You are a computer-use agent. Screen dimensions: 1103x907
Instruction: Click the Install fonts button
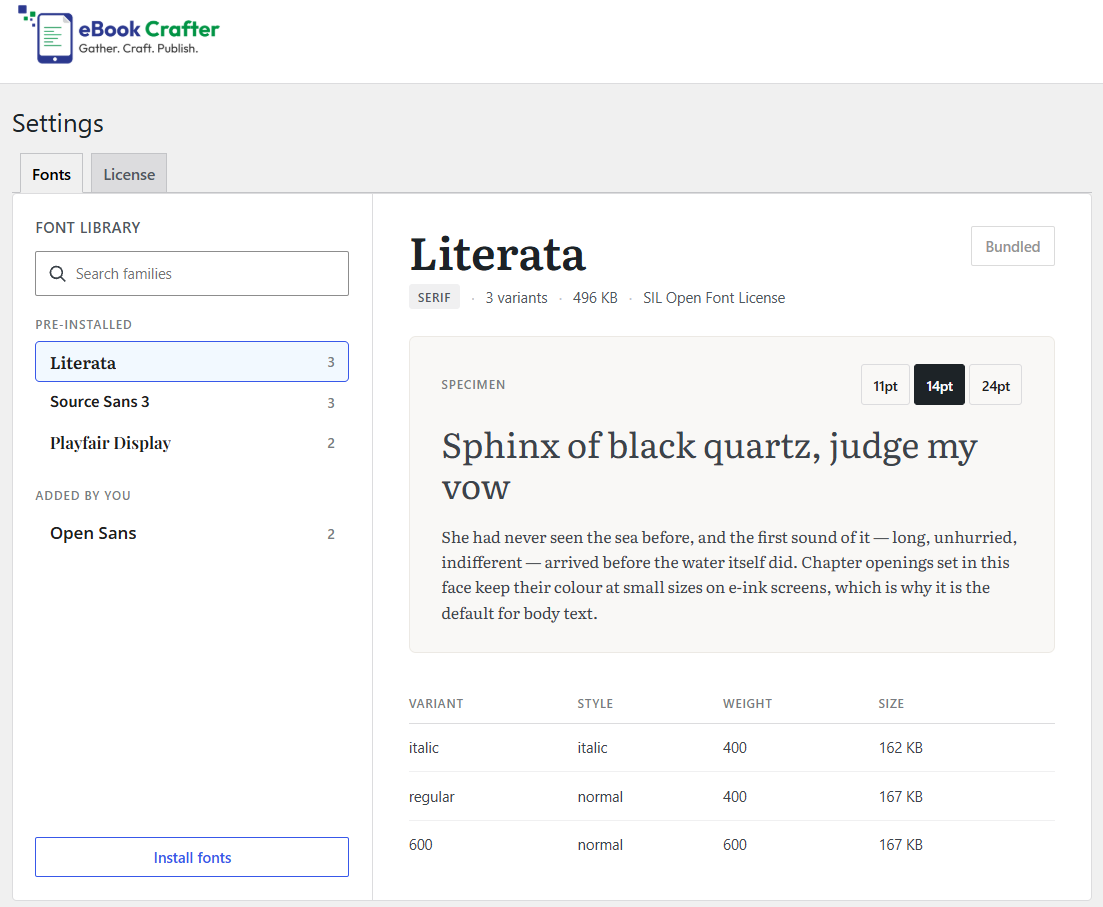point(192,857)
